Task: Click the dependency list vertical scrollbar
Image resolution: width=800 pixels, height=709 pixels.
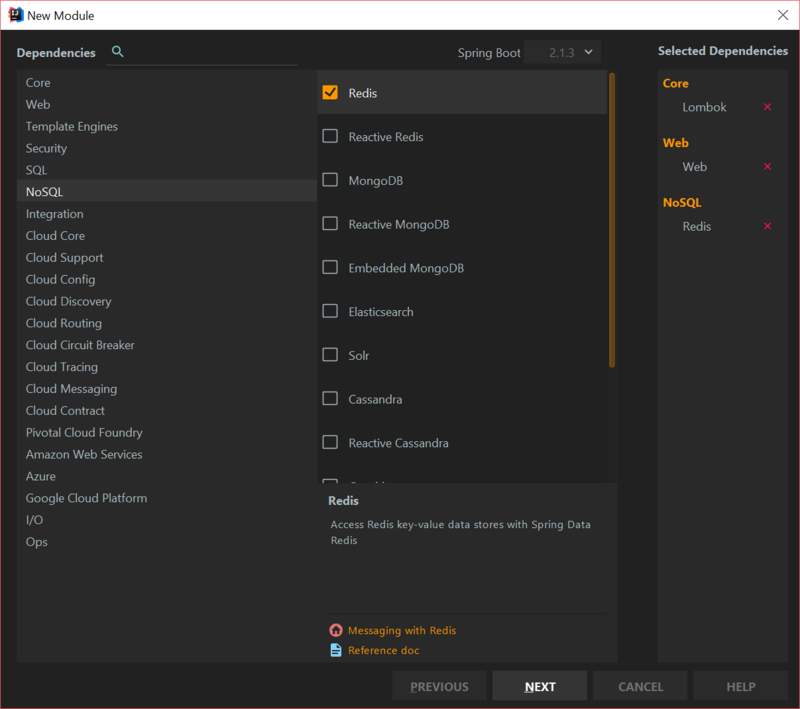Action: tap(611, 220)
